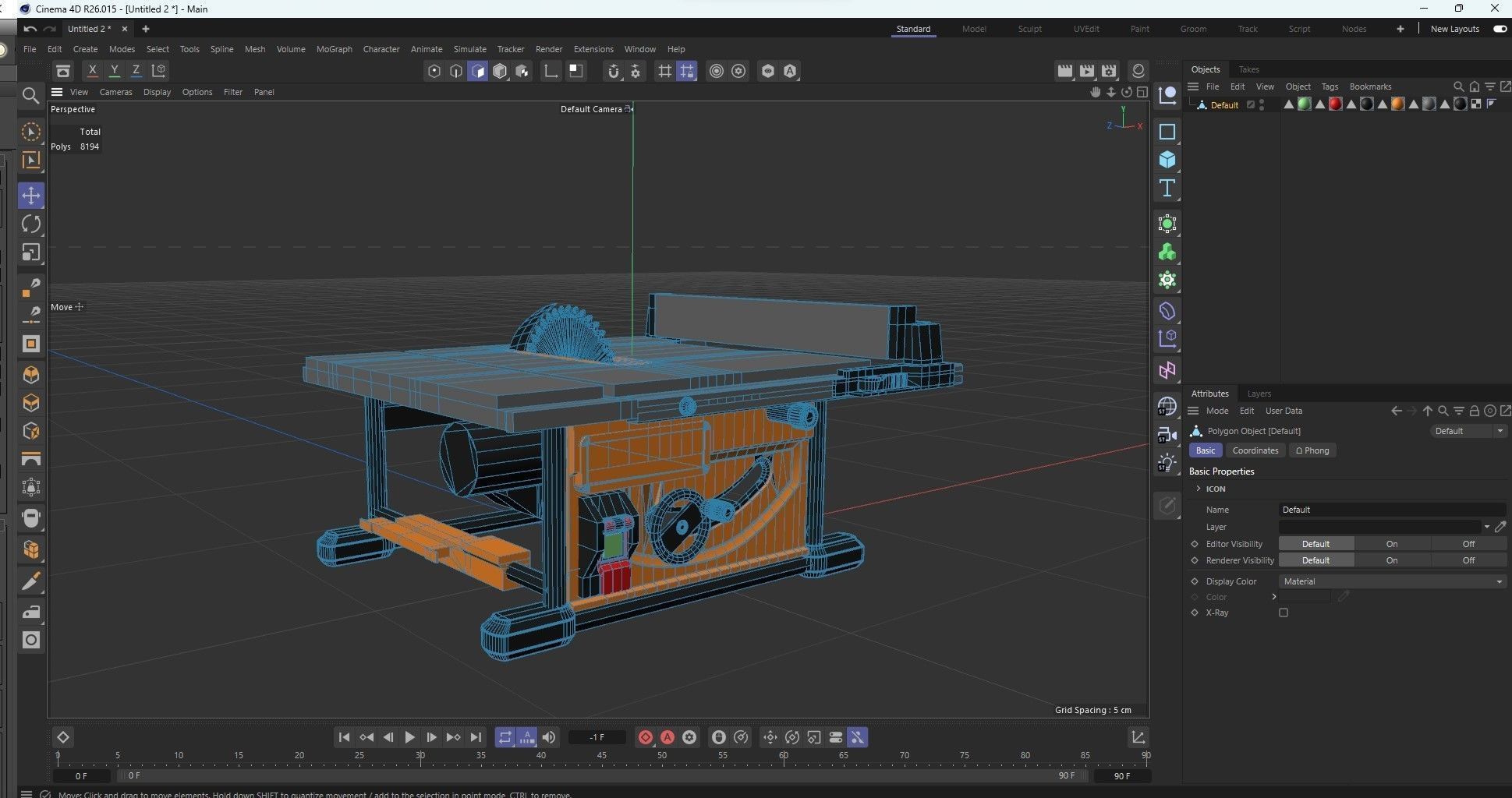Open viewport Display menu
The width and height of the screenshot is (1512, 798).
click(x=157, y=92)
